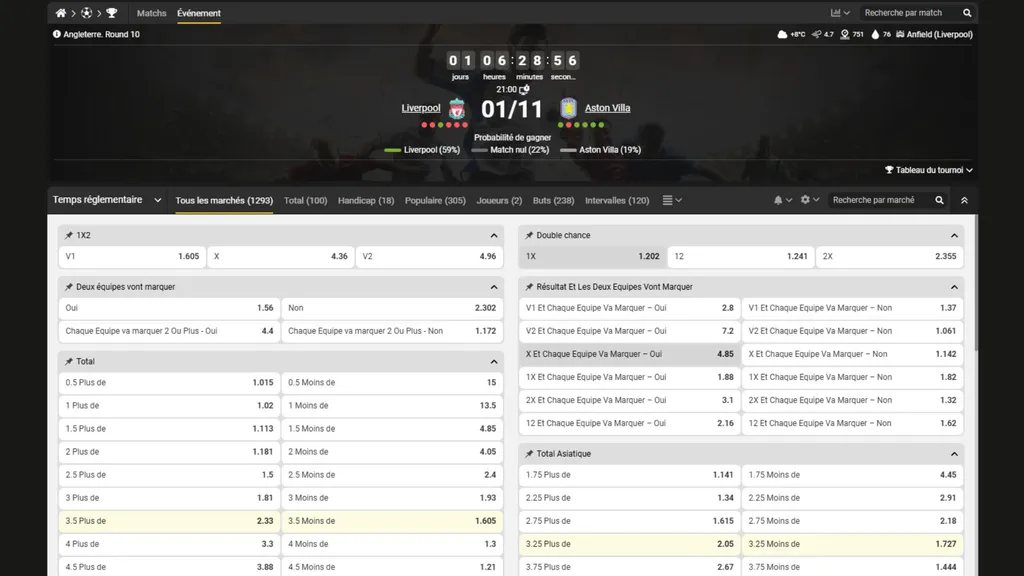Open the gear settings for markets

[x=809, y=200]
